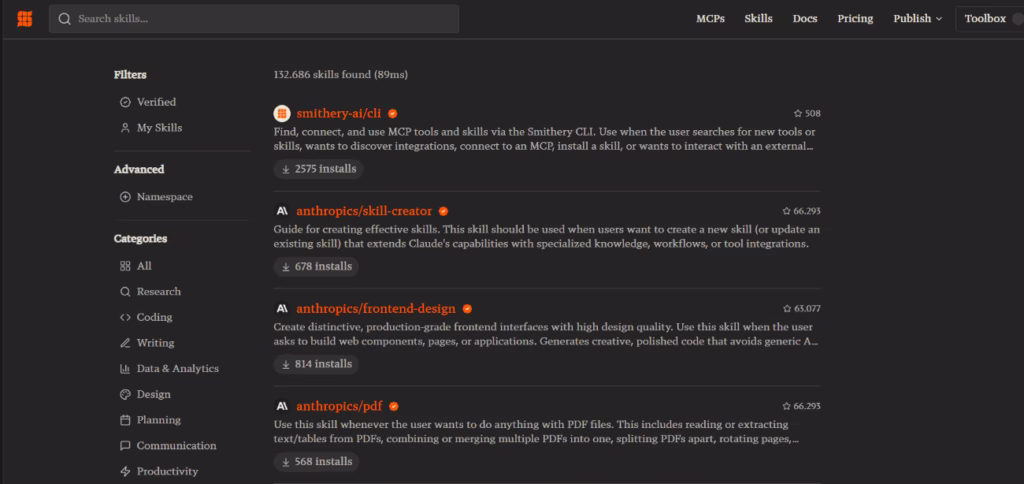Click the 508 stars count
The height and width of the screenshot is (484, 1024).
pyautogui.click(x=807, y=114)
